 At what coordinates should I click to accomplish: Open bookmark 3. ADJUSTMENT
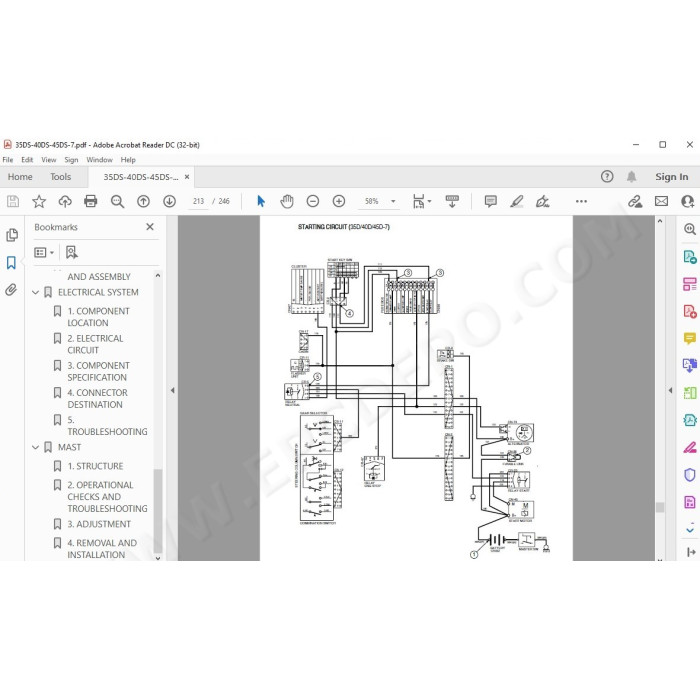click(99, 524)
